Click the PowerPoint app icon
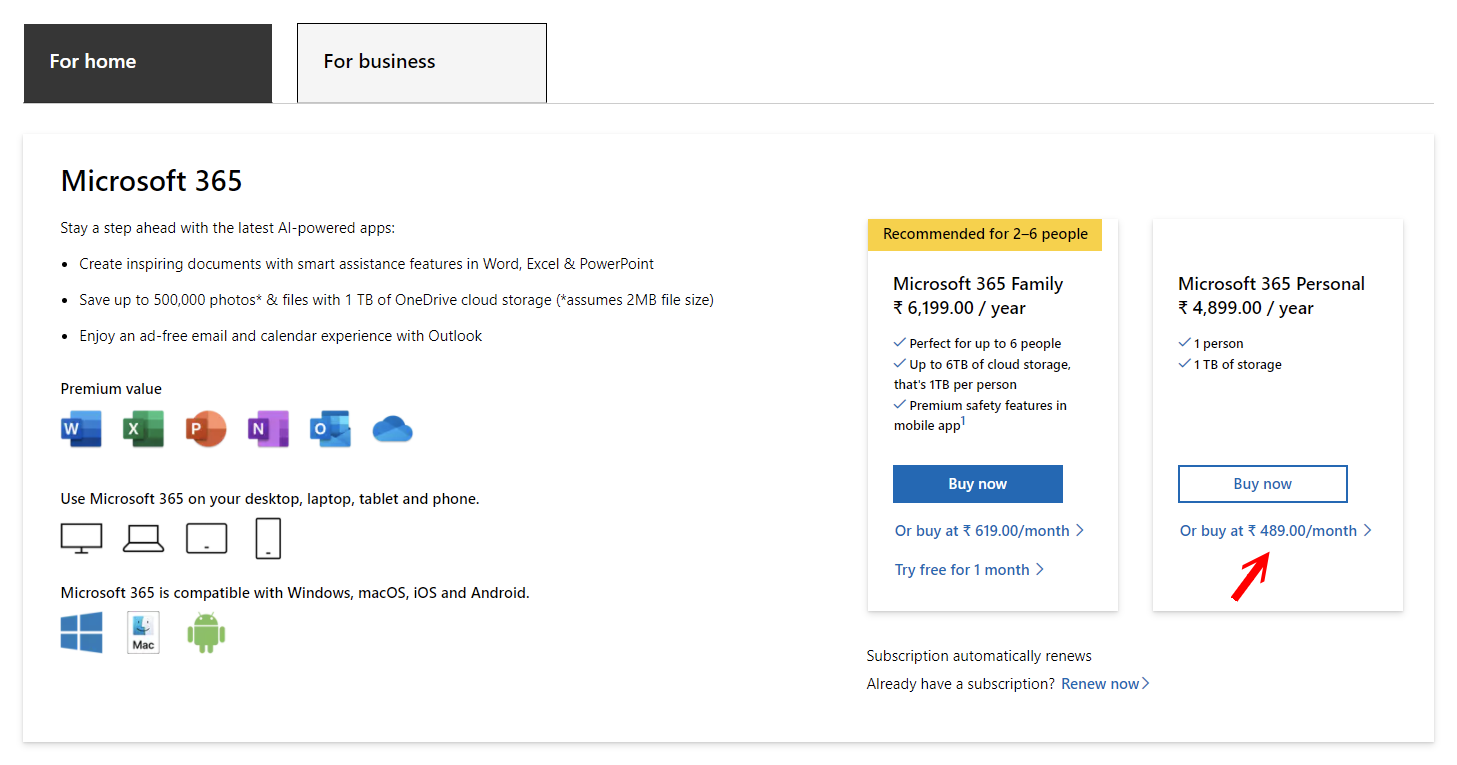Viewport: 1457px width, 765px height. point(206,429)
